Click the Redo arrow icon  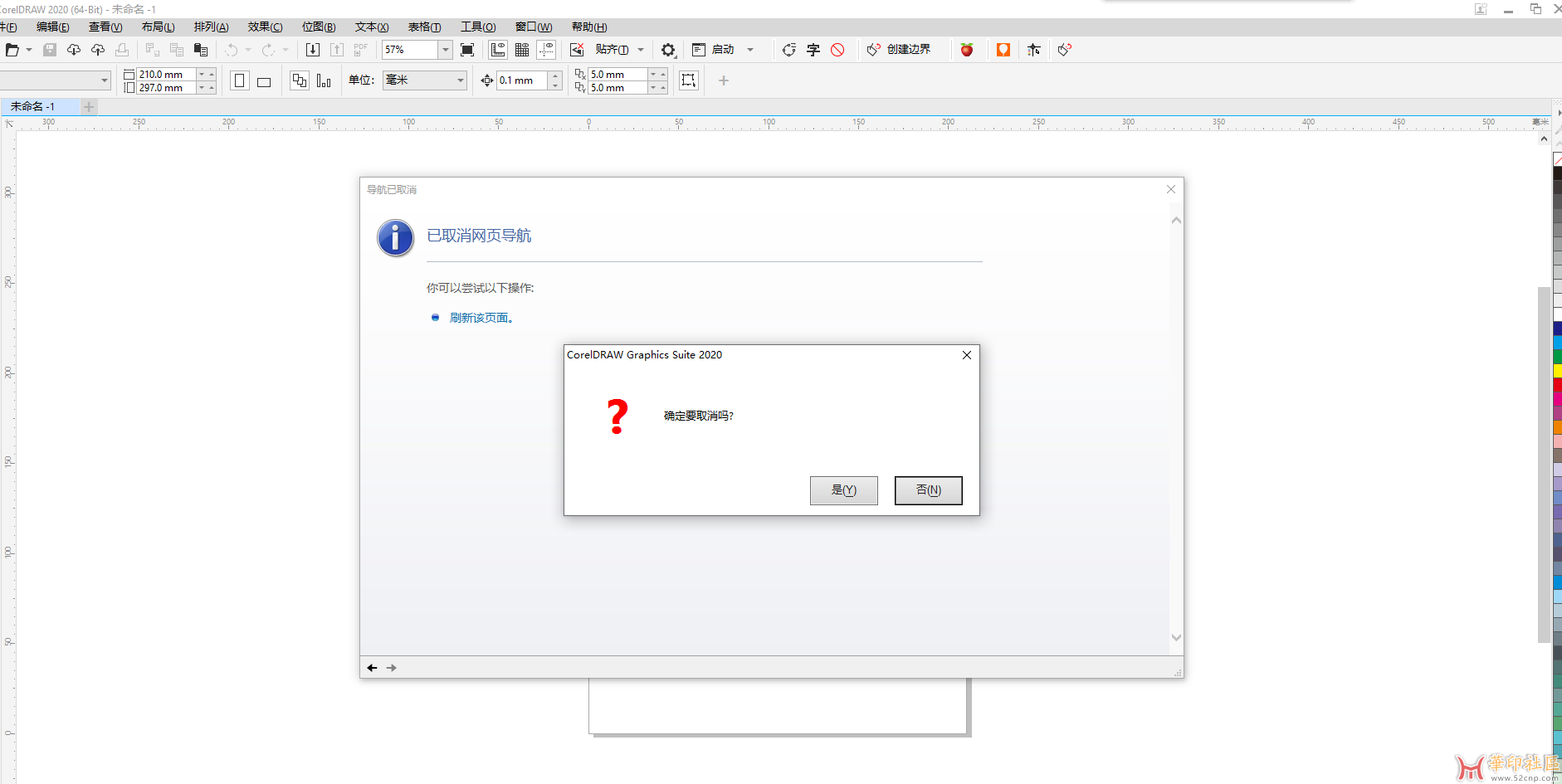point(268,50)
